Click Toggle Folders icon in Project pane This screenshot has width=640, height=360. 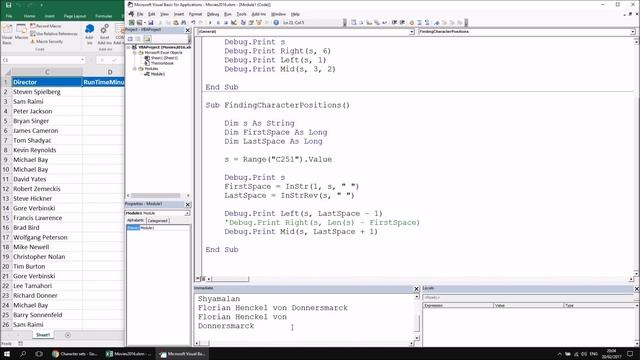[x=147, y=39]
